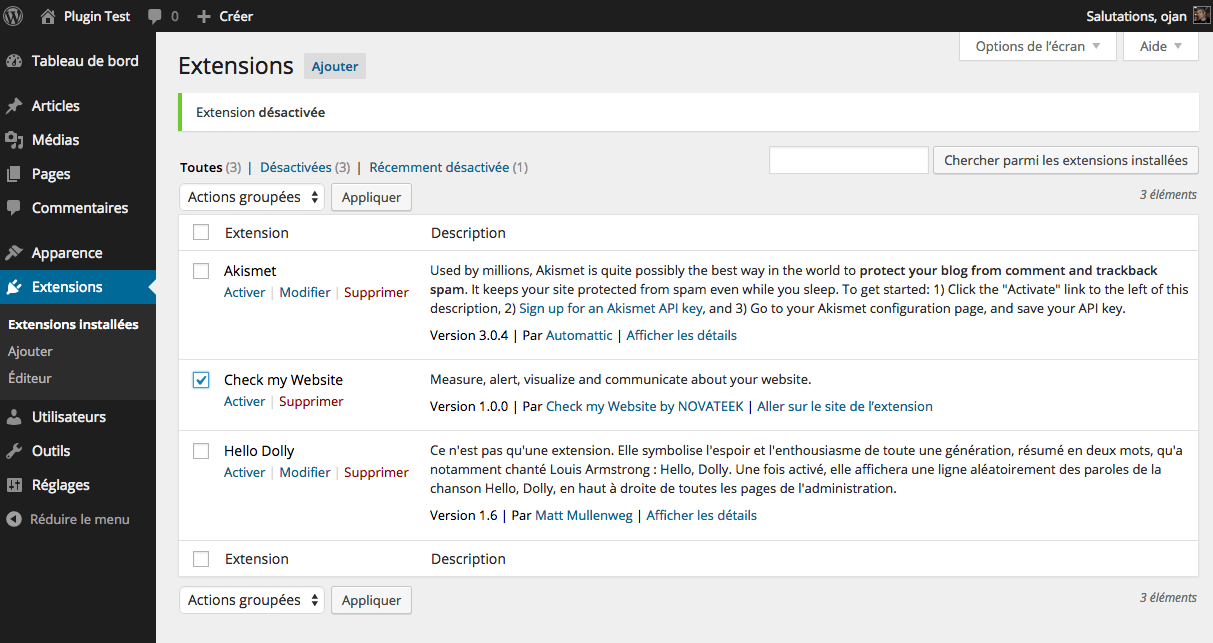Open the WordPress logo menu in the admin bar

point(13,15)
